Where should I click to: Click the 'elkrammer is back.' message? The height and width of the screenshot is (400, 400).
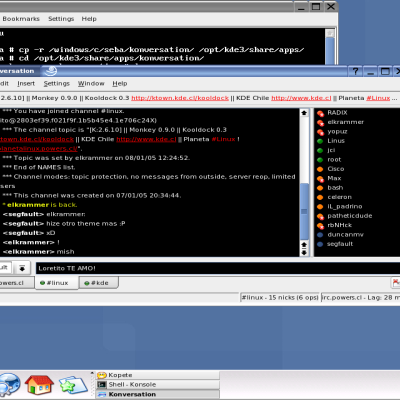click(x=40, y=205)
